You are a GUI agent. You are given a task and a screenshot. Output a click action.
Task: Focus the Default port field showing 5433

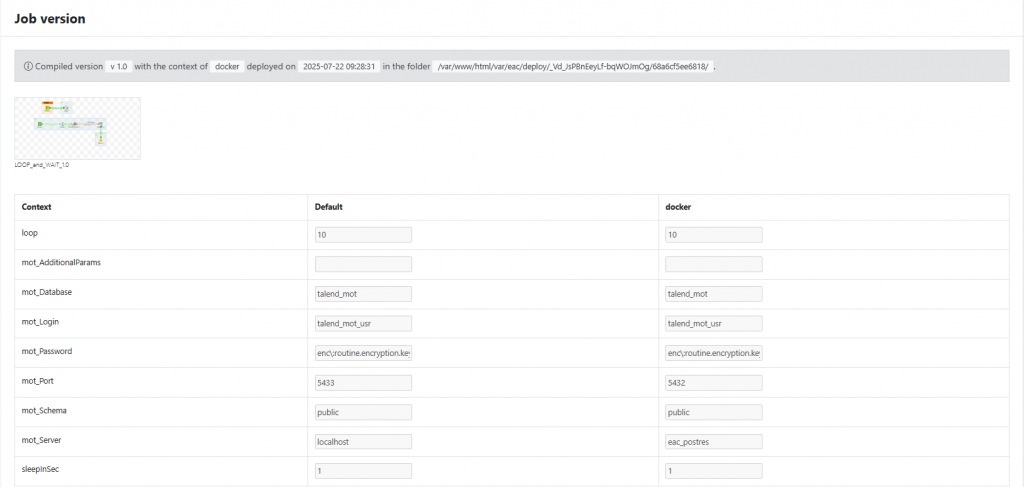coord(363,383)
